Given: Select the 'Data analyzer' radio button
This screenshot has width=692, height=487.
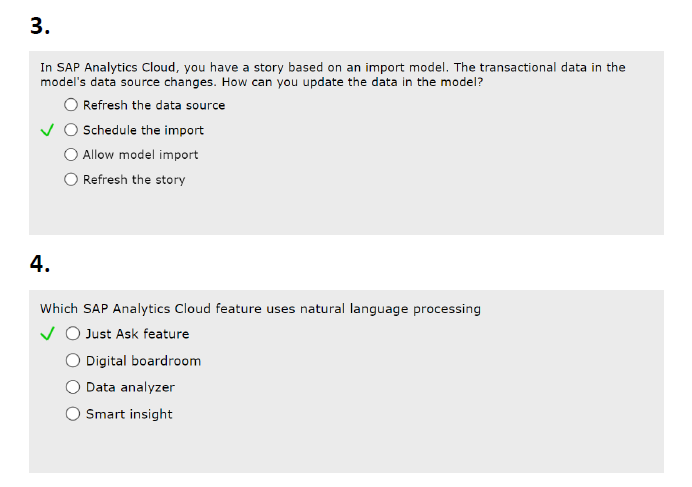Looking at the screenshot, I should 73,387.
